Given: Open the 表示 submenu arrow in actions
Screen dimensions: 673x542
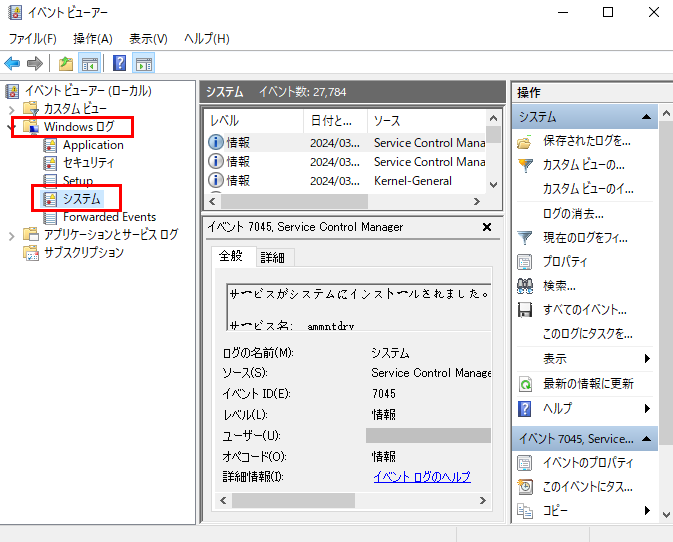Looking at the screenshot, I should coord(647,358).
